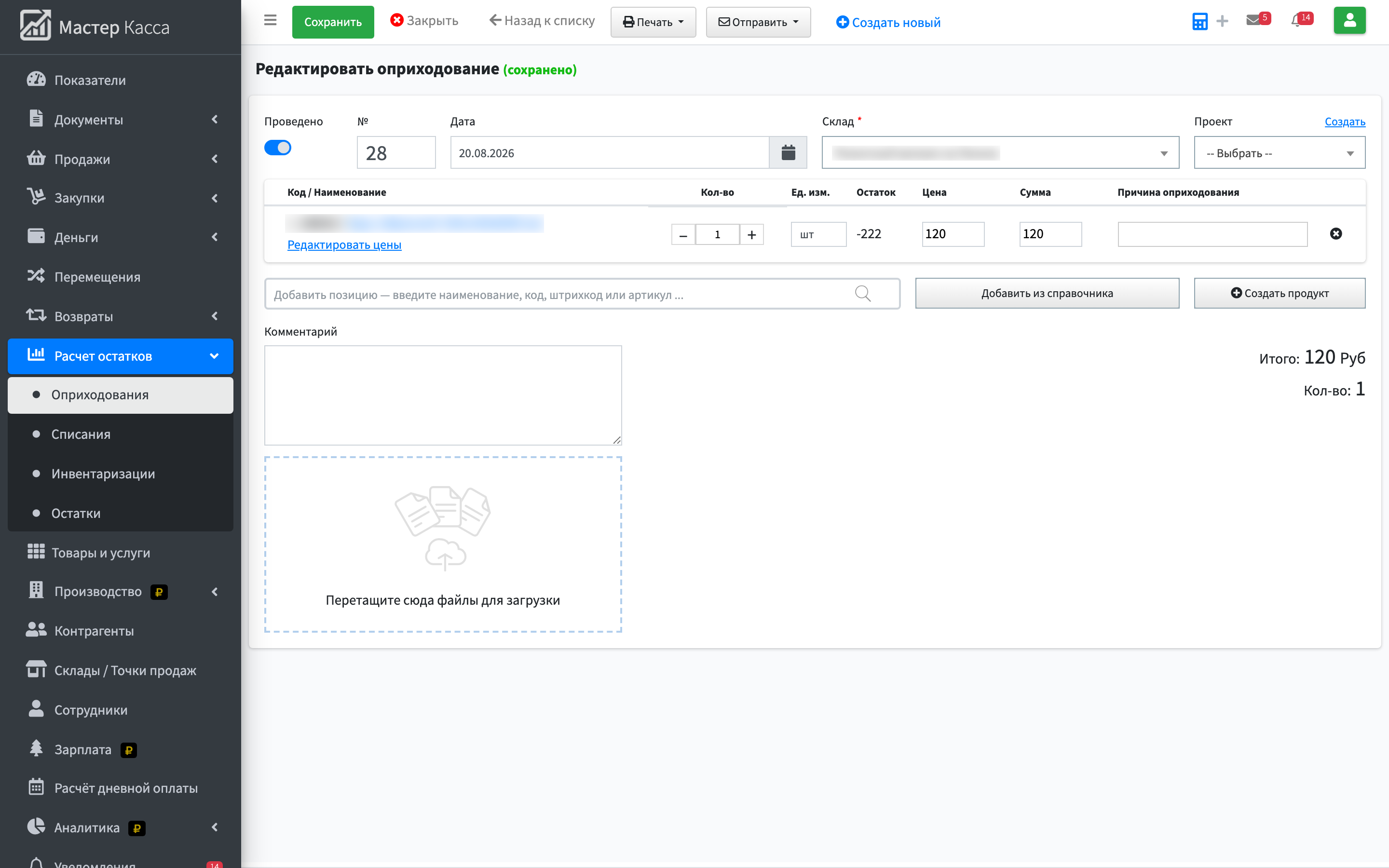Decrease quantity with the minus button
The image size is (1389, 868).
[683, 235]
